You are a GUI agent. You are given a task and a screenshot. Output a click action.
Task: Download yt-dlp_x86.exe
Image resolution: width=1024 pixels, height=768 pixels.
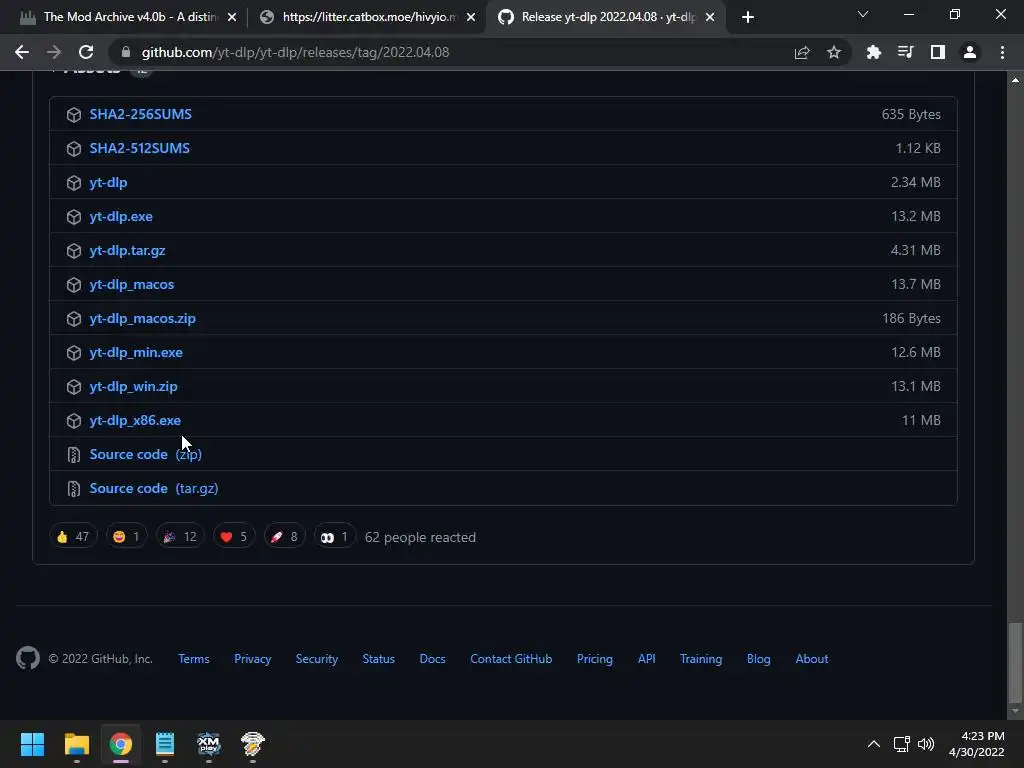pos(135,420)
